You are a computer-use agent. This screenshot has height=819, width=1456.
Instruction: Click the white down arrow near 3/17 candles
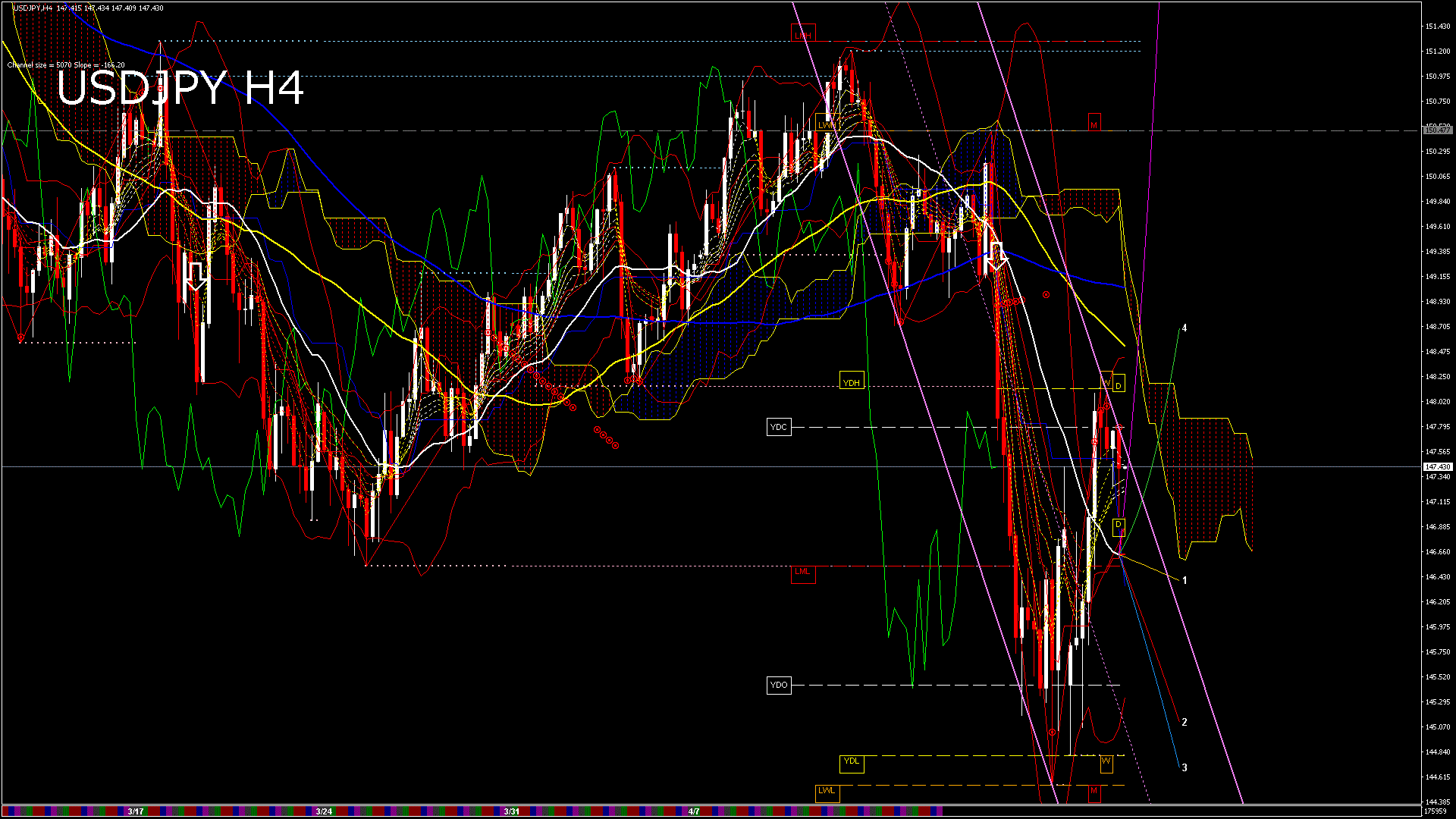pyautogui.click(x=196, y=277)
